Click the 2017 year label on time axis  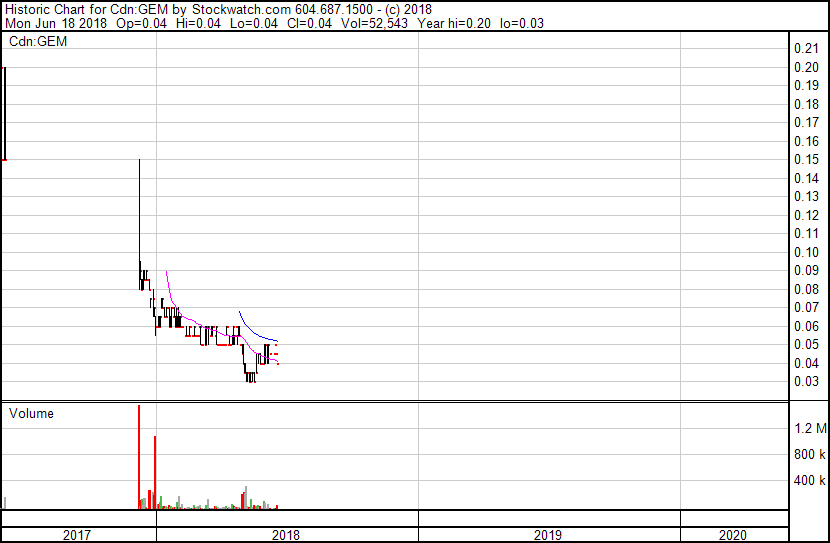[77, 535]
